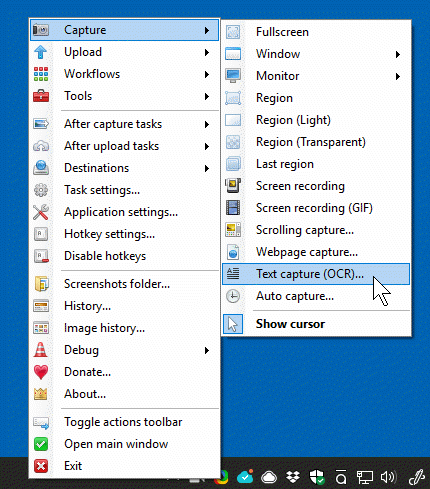Toggle actions toolbar menu entry
This screenshot has height=489, width=430.
(124, 422)
